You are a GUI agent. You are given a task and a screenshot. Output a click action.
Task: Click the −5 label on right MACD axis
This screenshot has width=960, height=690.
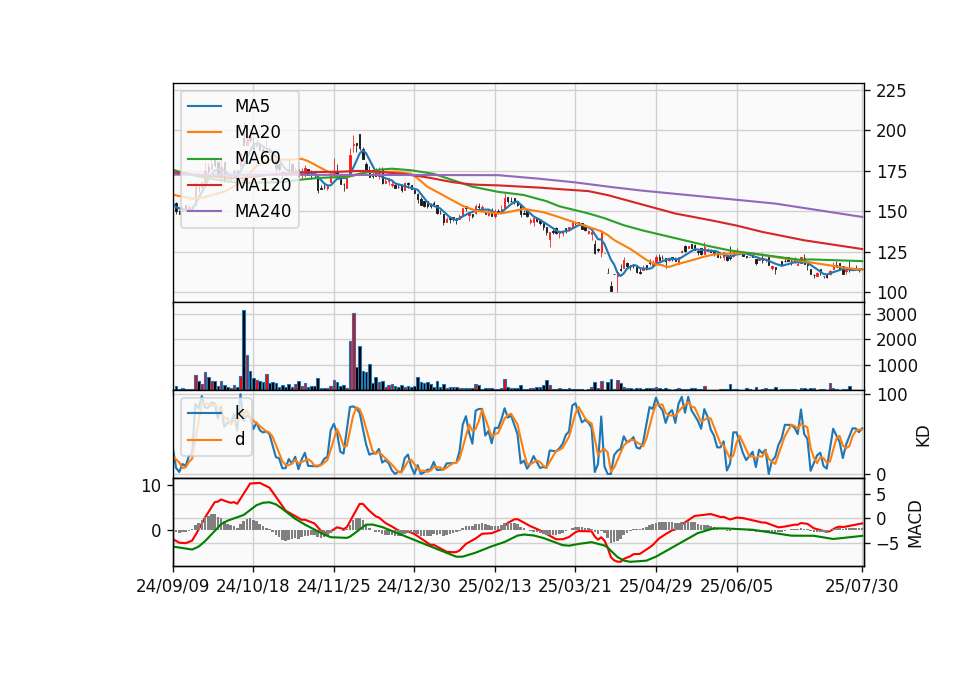point(890,544)
